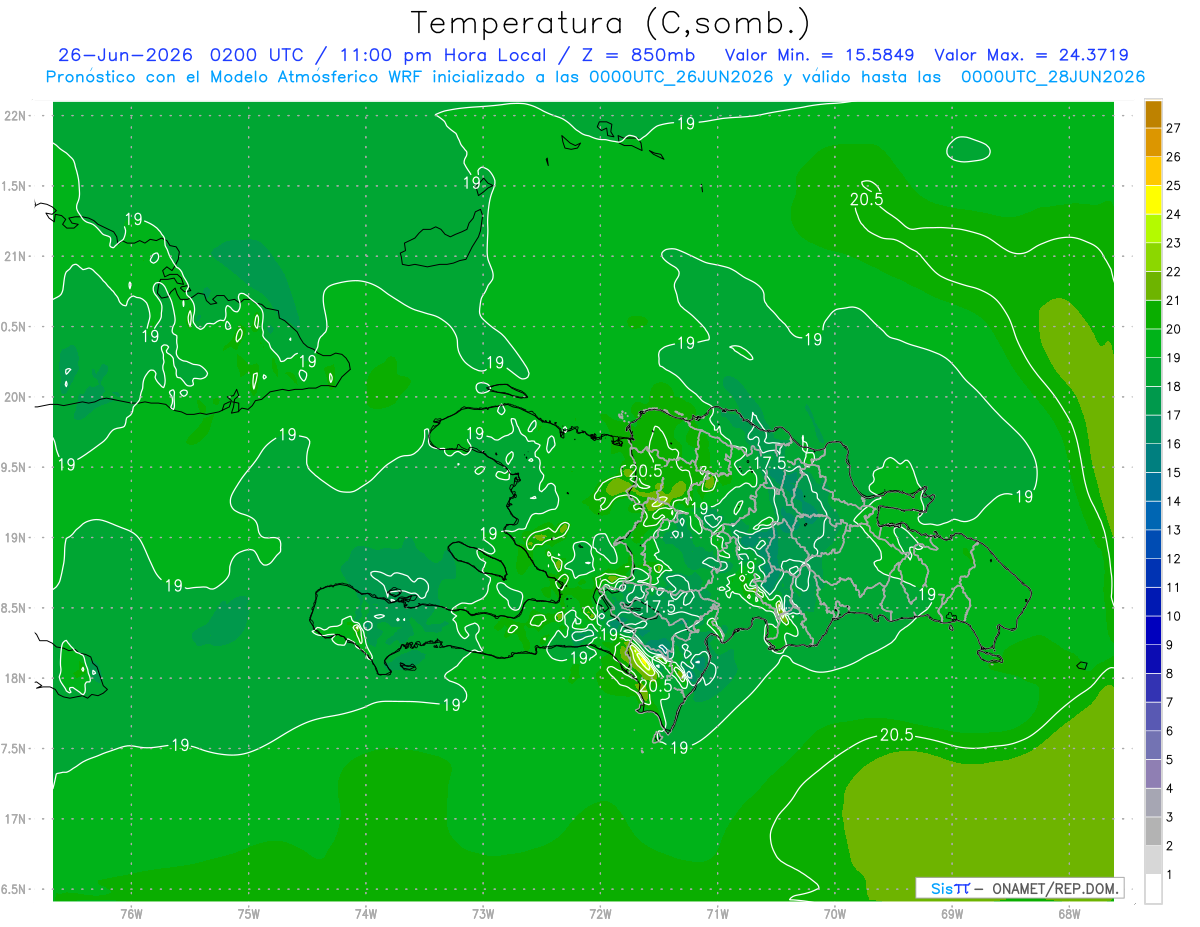Viewport: 1200px width, 927px height.
Task: Click the '19N' latitude axis label
Action: [17, 538]
